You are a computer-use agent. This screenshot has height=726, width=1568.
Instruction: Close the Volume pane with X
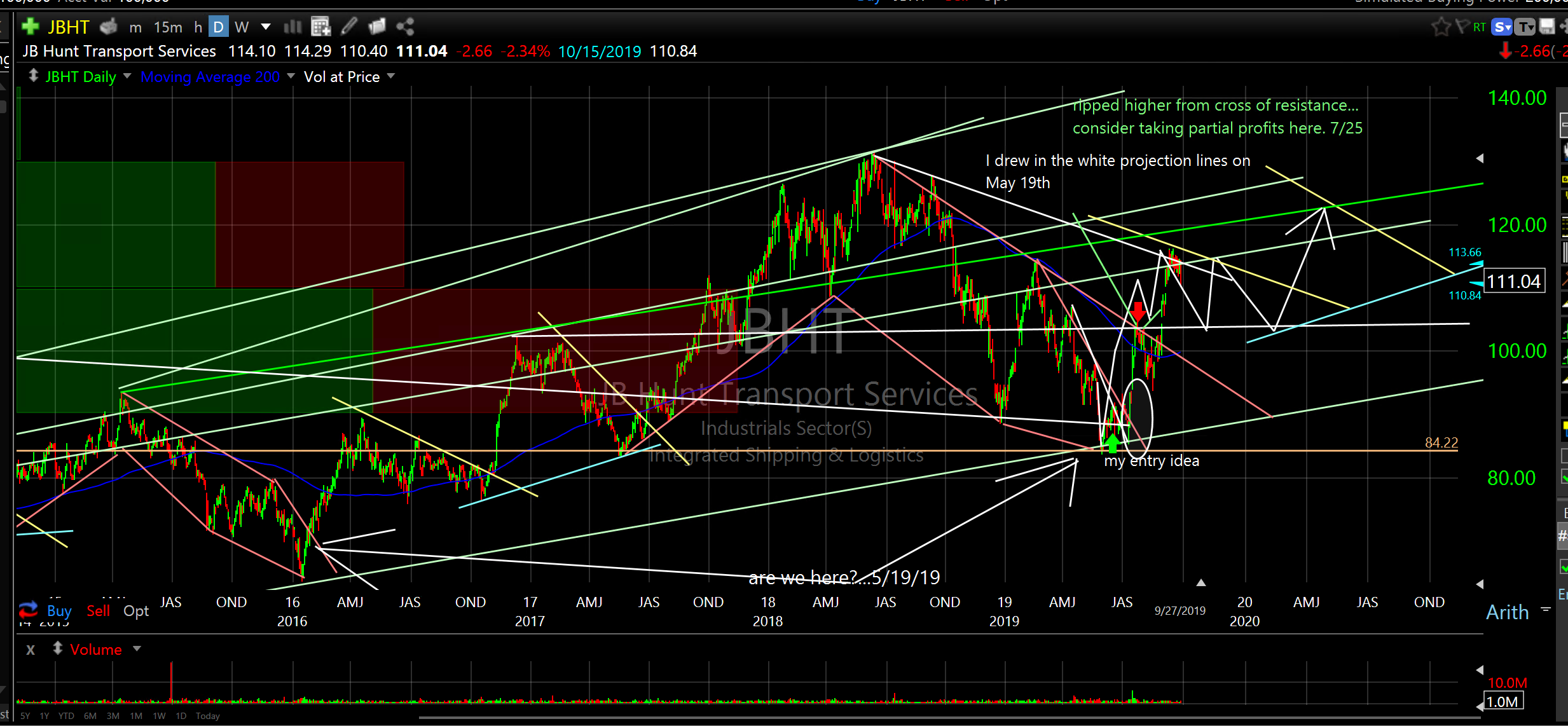[31, 650]
